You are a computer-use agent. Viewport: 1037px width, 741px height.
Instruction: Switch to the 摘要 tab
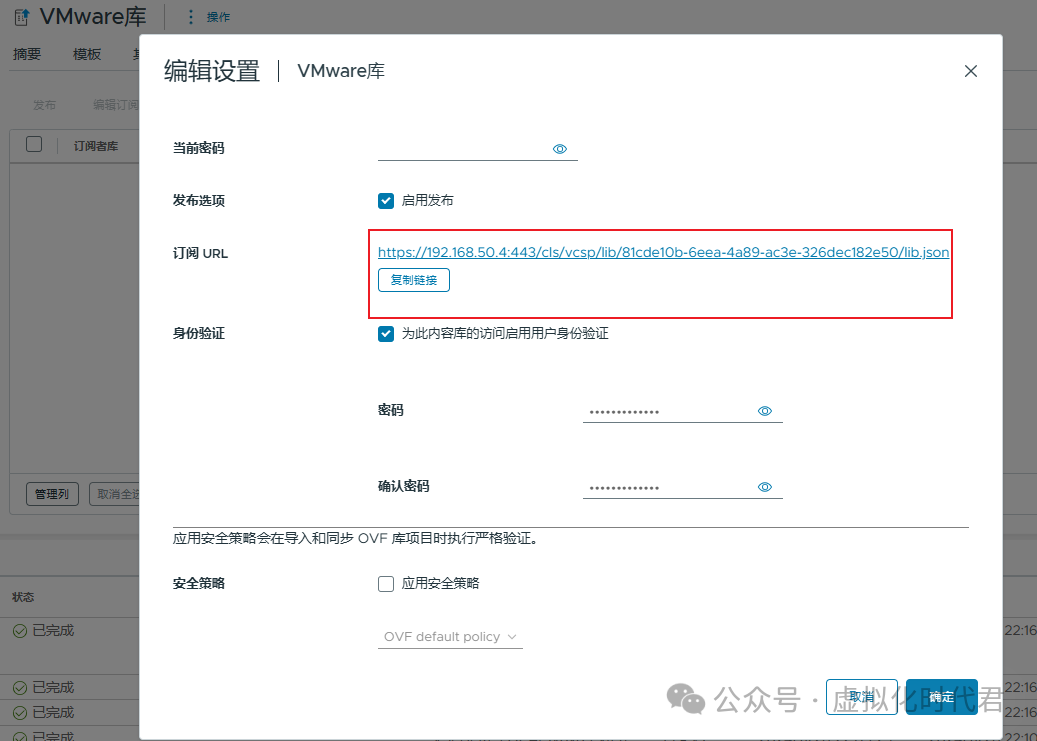point(27,54)
